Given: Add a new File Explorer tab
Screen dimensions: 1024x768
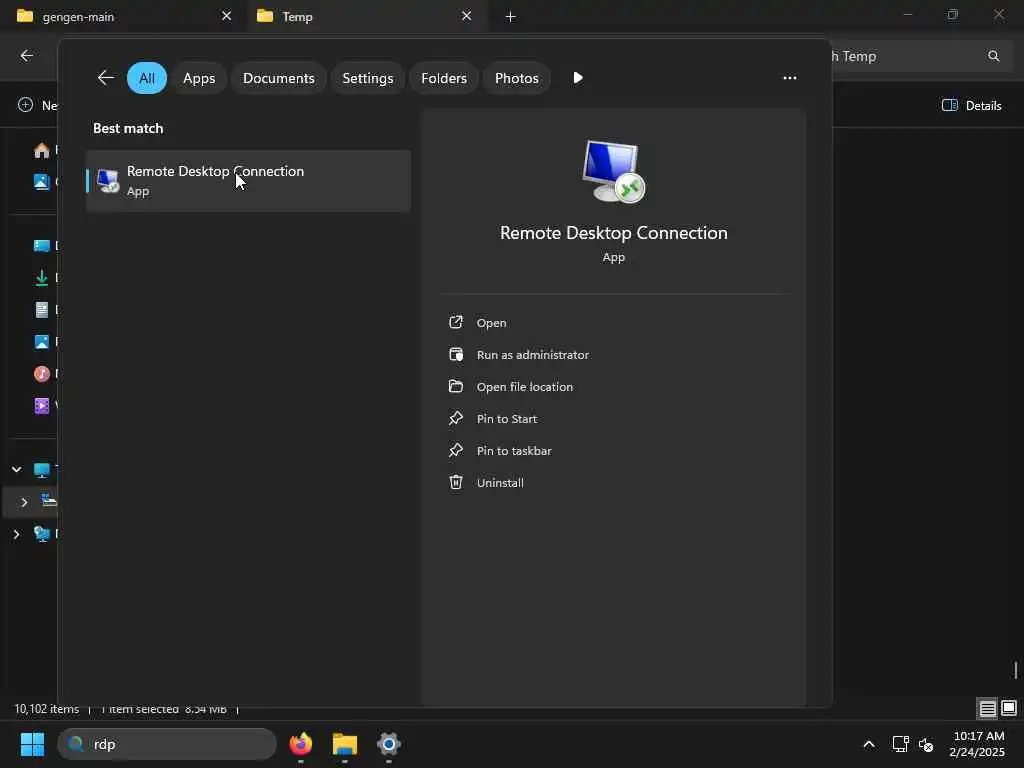Looking at the screenshot, I should coord(511,16).
